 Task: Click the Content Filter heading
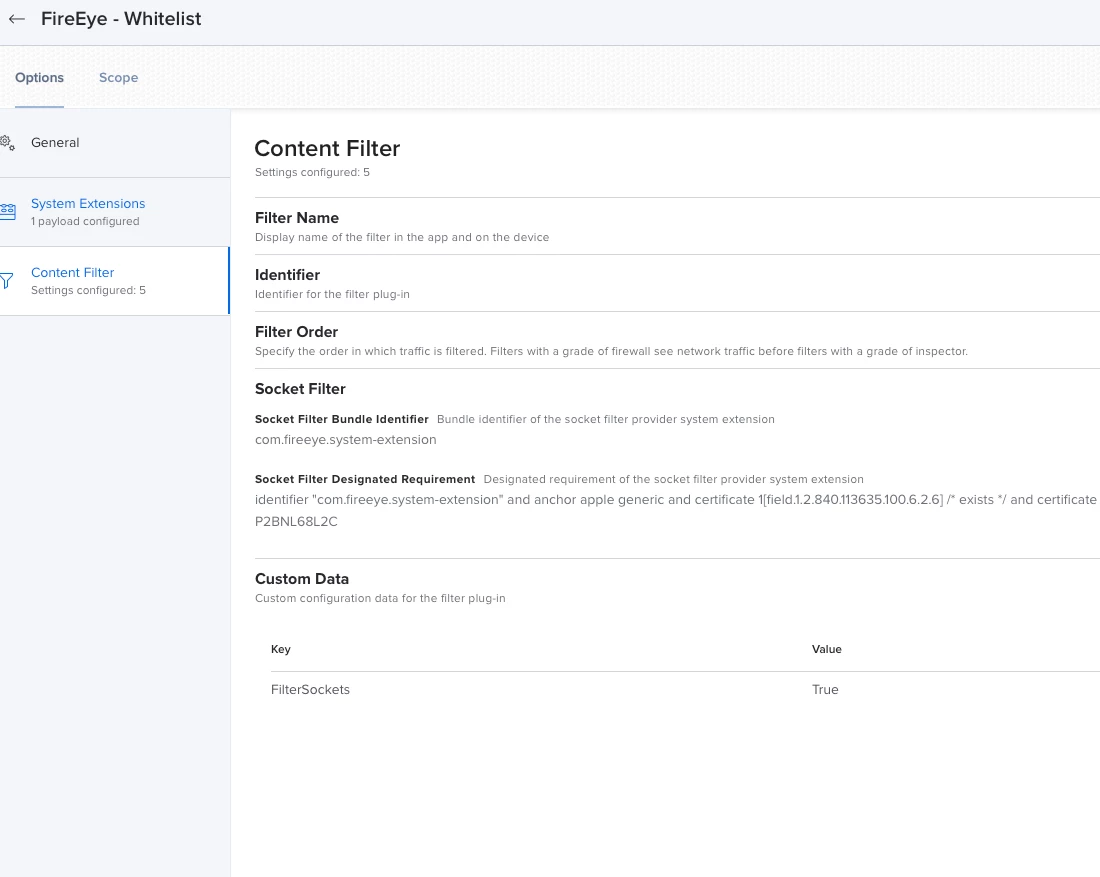[327, 148]
